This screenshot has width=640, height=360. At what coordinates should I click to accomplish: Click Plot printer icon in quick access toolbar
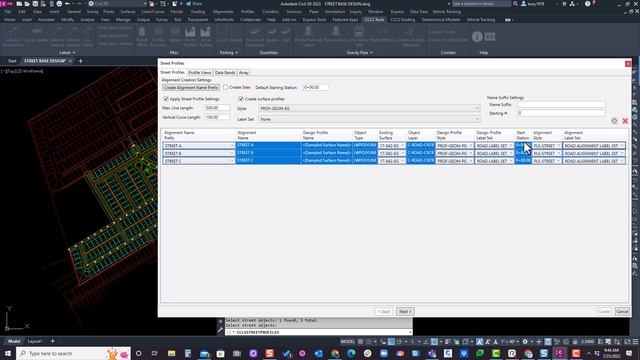click(x=59, y=4)
